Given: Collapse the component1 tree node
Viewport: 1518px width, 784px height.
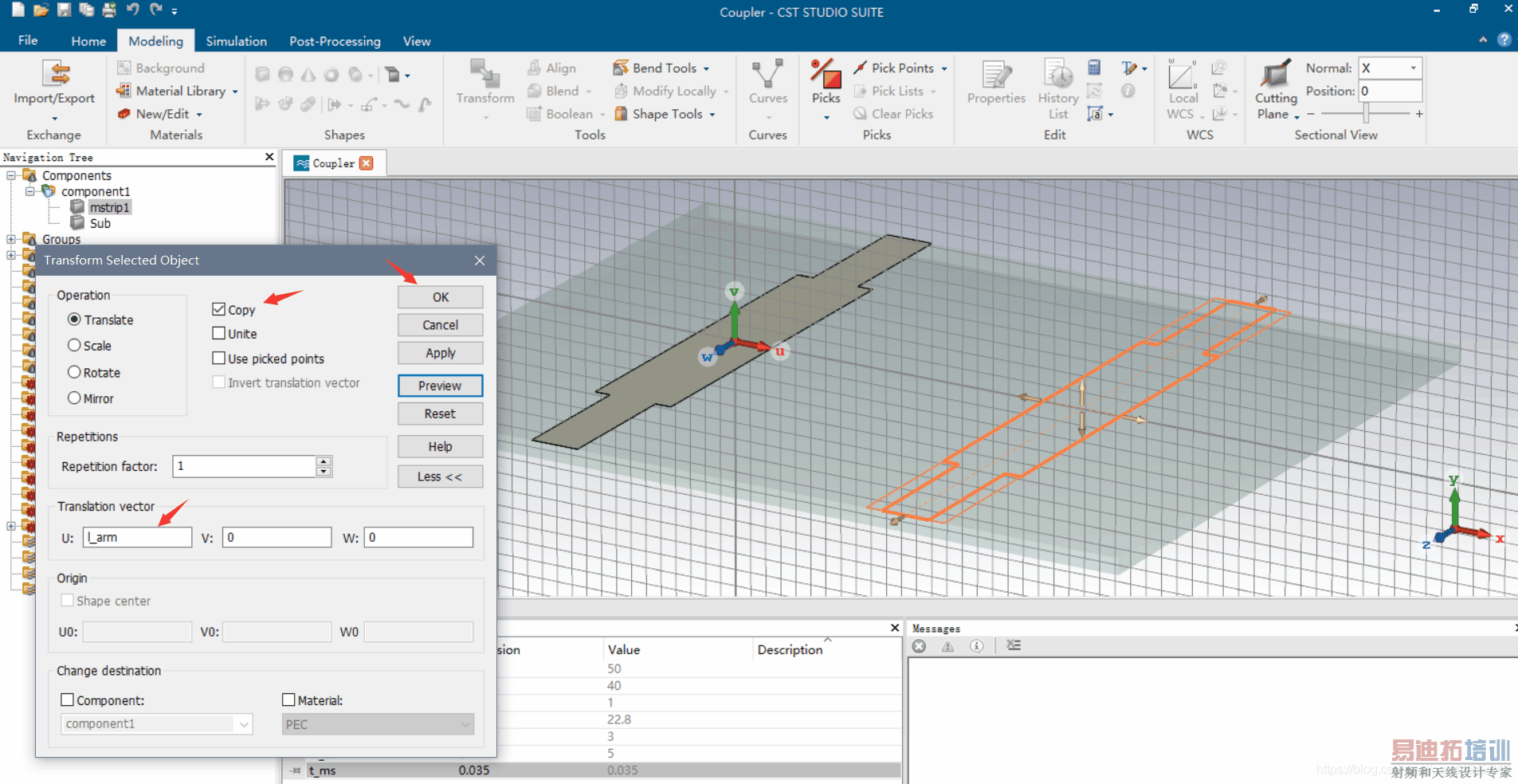Looking at the screenshot, I should pyautogui.click(x=30, y=191).
